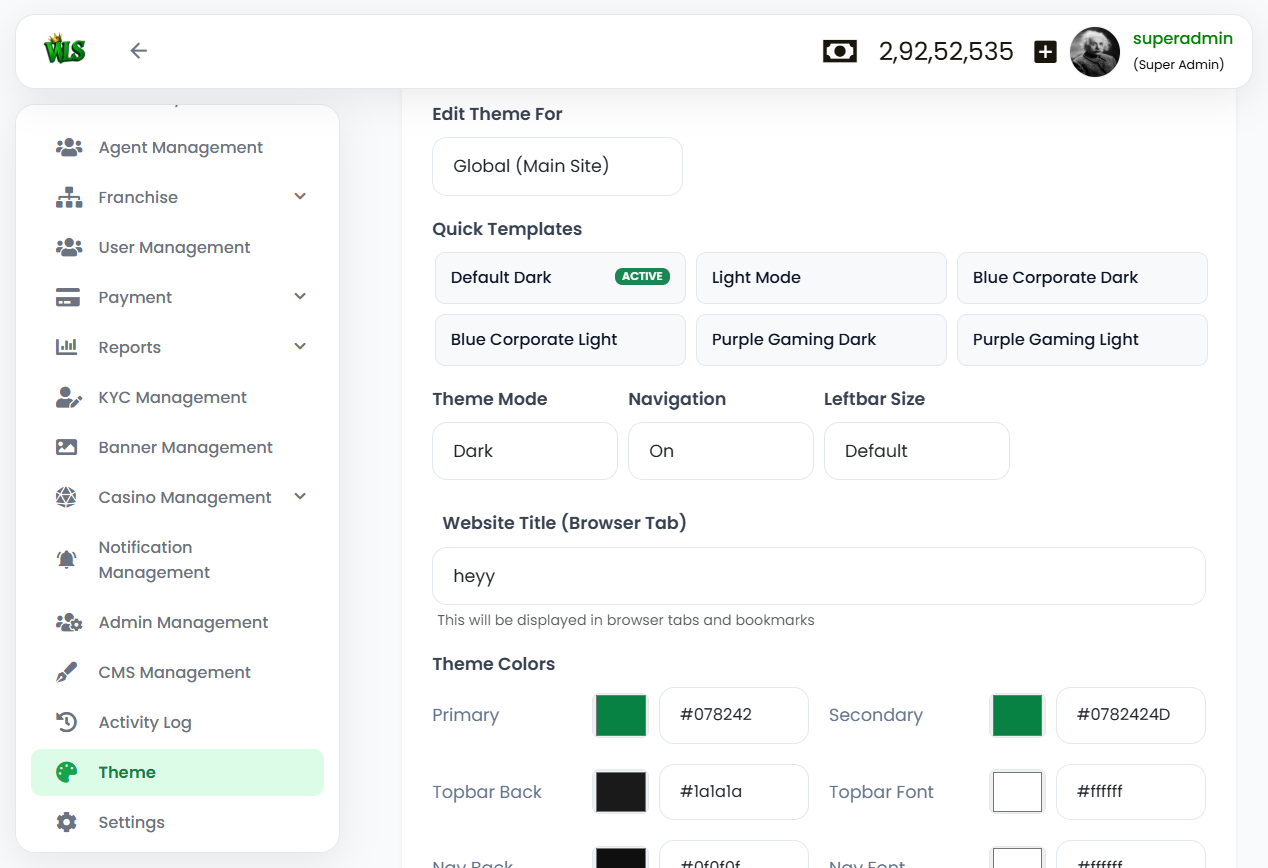
Task: Open Activity Log history icon
Action: tap(67, 722)
